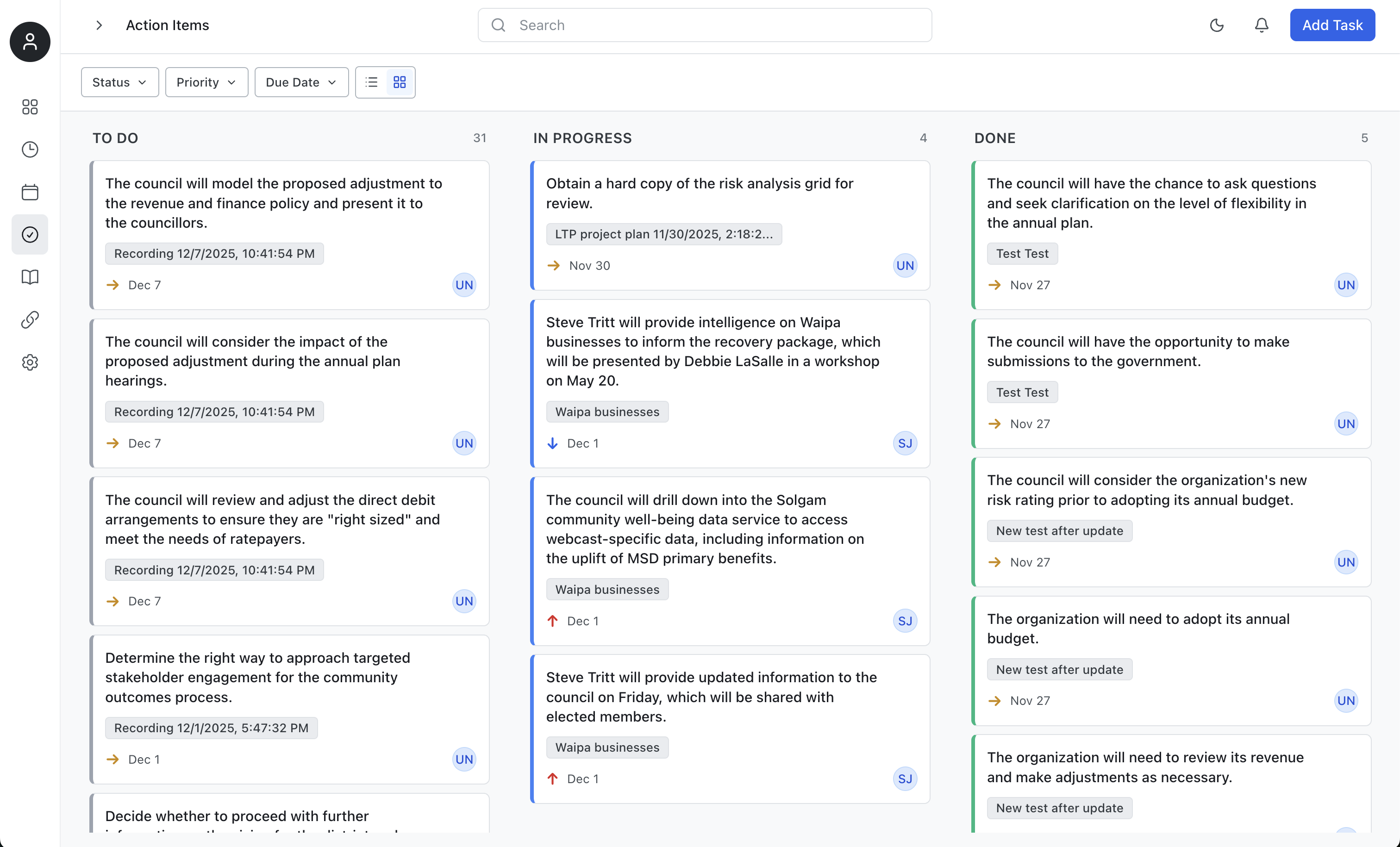Open the calendar icon in sidebar
Screen dimensions: 1400x847
coord(30,192)
